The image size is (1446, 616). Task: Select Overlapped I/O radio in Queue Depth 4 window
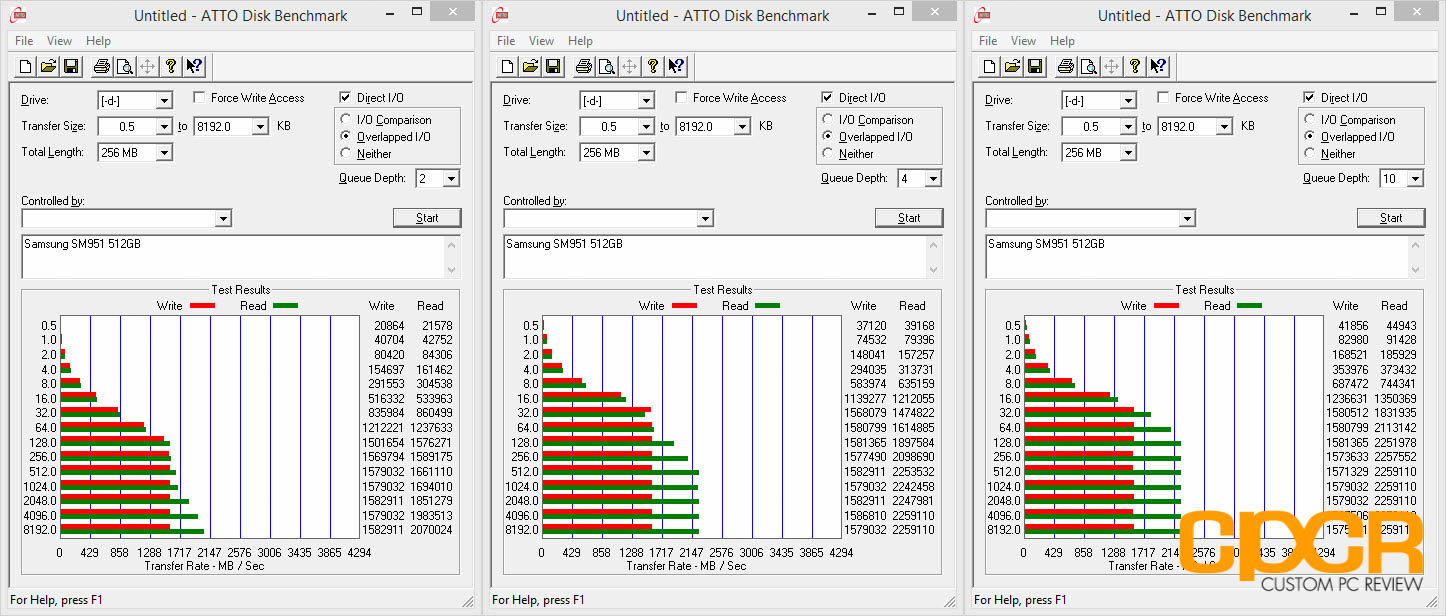click(828, 137)
